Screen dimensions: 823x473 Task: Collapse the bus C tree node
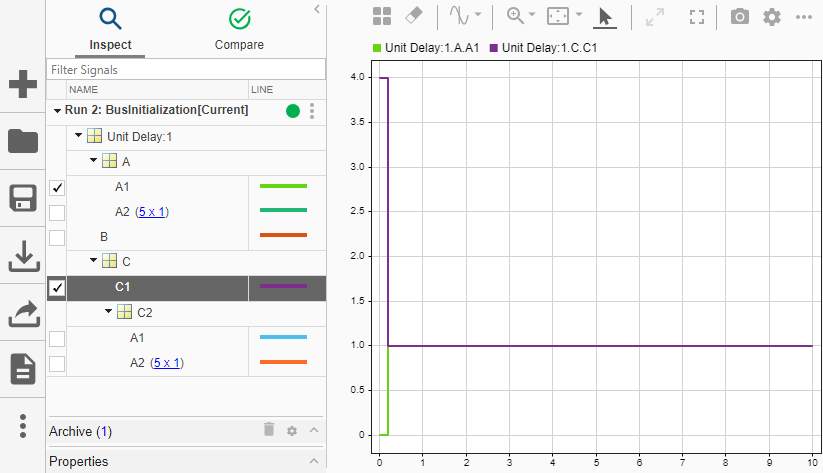point(93,260)
